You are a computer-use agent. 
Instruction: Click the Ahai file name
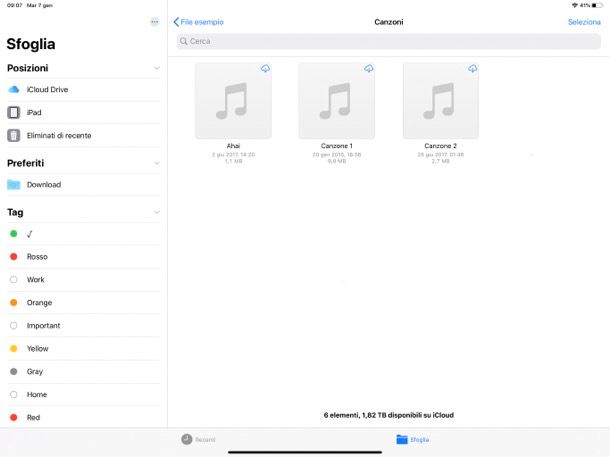233,146
